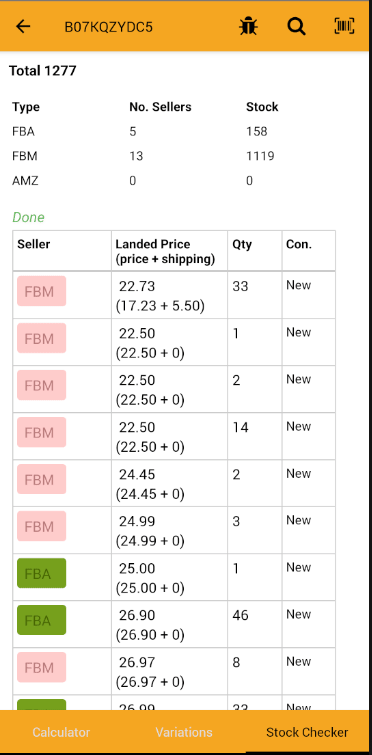Tap the FBA badge priced 26.90

tap(41, 620)
